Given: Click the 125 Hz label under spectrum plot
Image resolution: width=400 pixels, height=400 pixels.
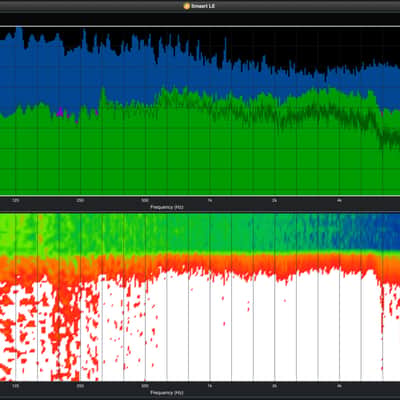Looking at the screenshot, I should pyautogui.click(x=15, y=201).
